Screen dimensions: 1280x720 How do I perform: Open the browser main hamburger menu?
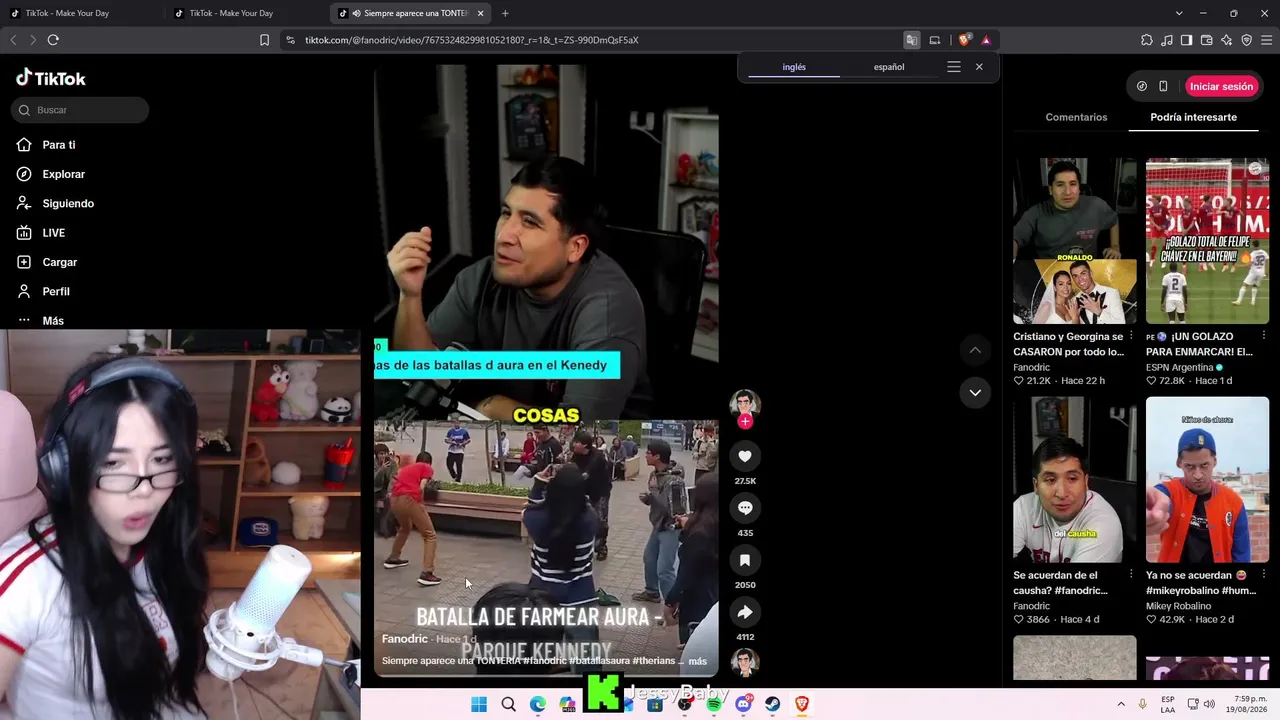click(x=1266, y=40)
